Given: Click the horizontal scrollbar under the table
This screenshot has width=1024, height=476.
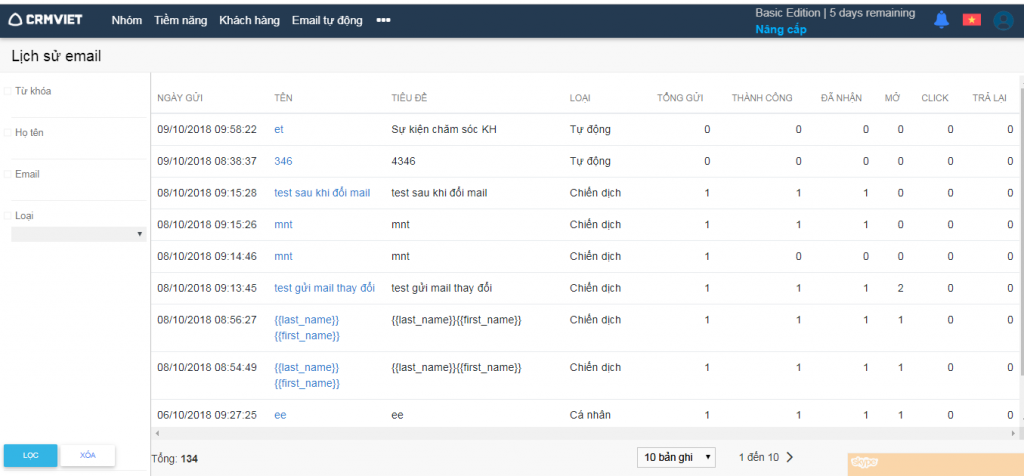Looking at the screenshot, I should [580, 434].
